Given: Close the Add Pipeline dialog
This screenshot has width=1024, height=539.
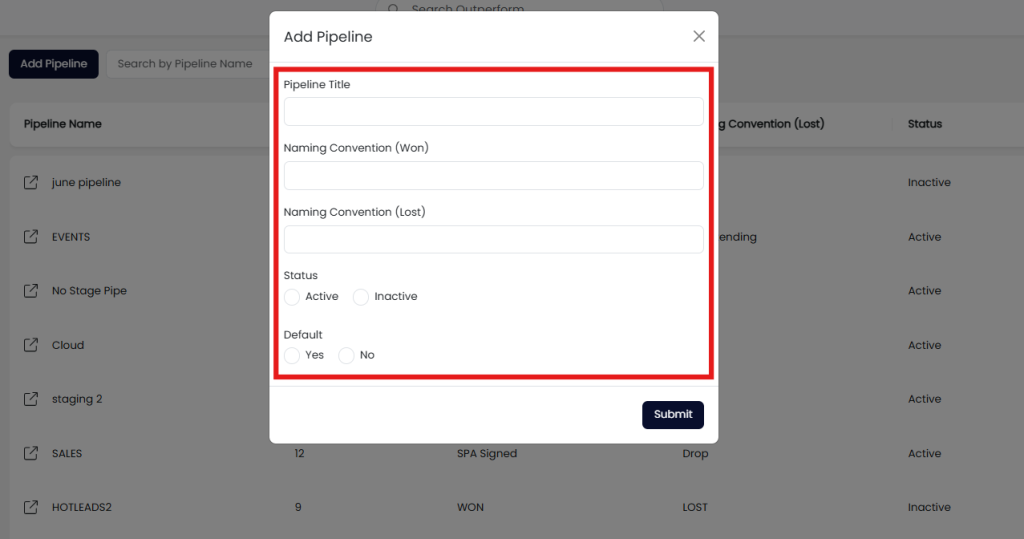Looking at the screenshot, I should pos(699,36).
